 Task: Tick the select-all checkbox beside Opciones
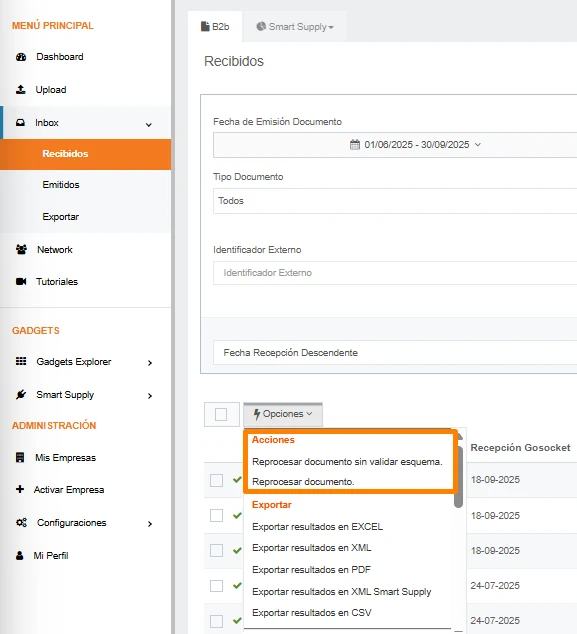(x=221, y=414)
